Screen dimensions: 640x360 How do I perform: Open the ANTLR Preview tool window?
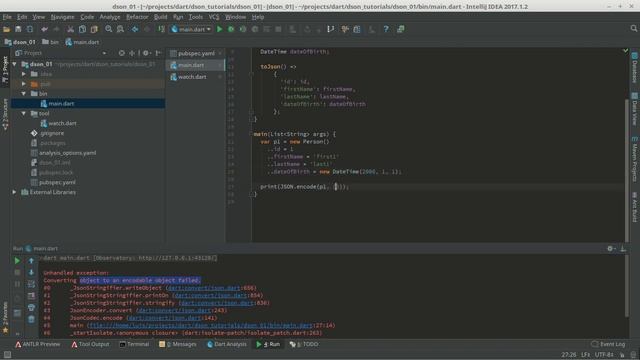[x=38, y=344]
